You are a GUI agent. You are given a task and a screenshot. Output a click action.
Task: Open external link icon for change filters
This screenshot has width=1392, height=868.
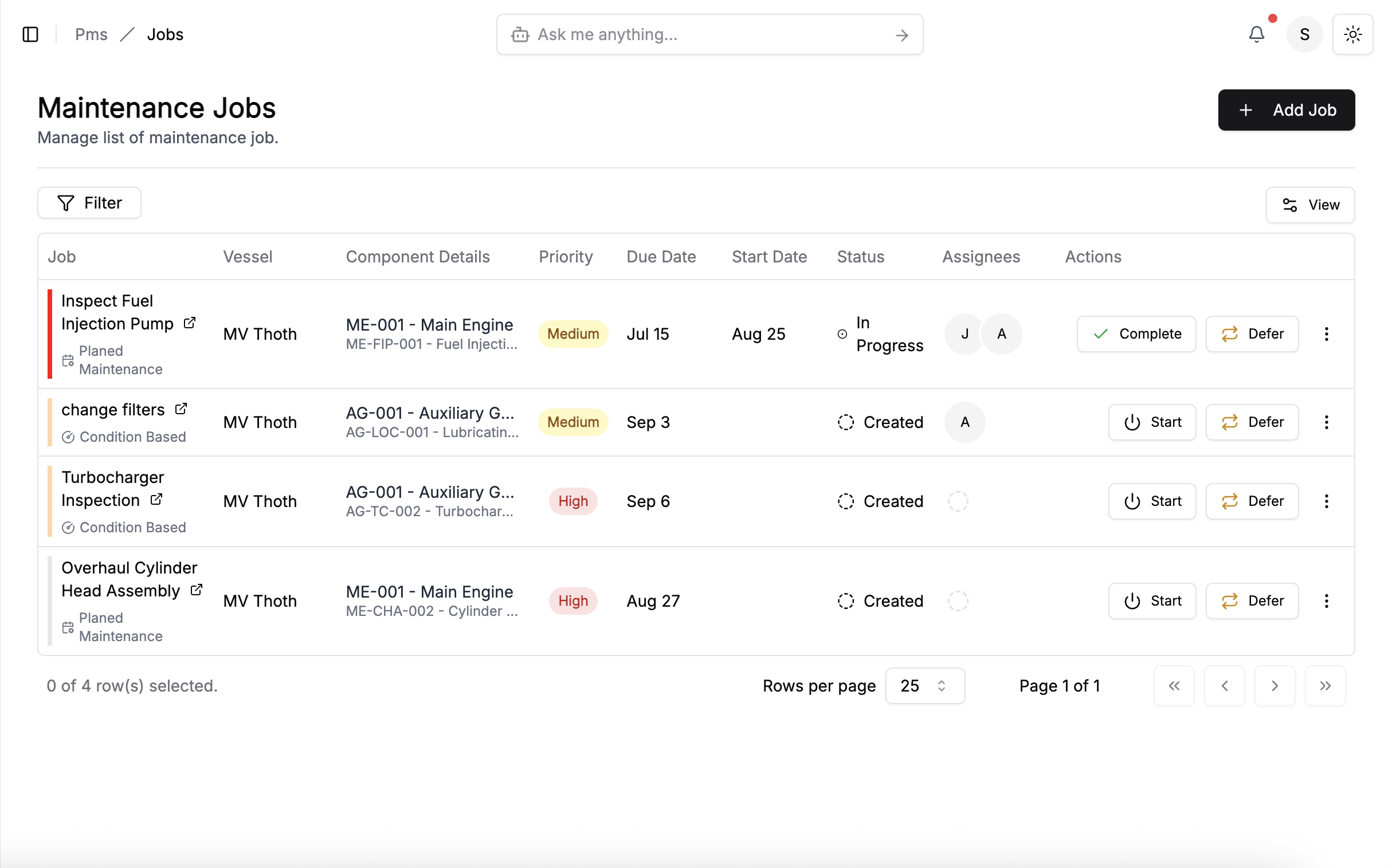tap(181, 409)
